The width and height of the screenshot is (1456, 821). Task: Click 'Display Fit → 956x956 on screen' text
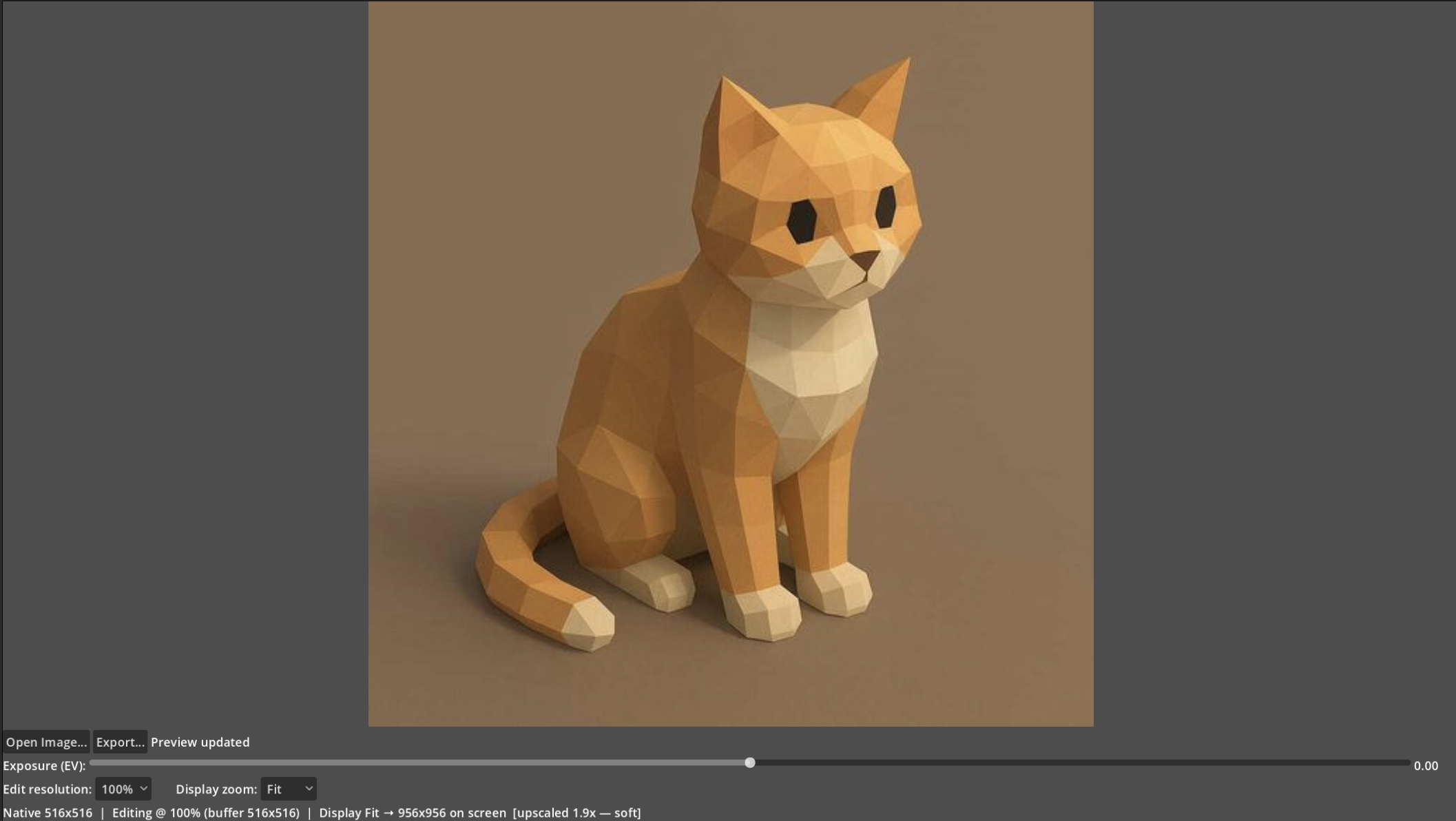[x=413, y=813]
